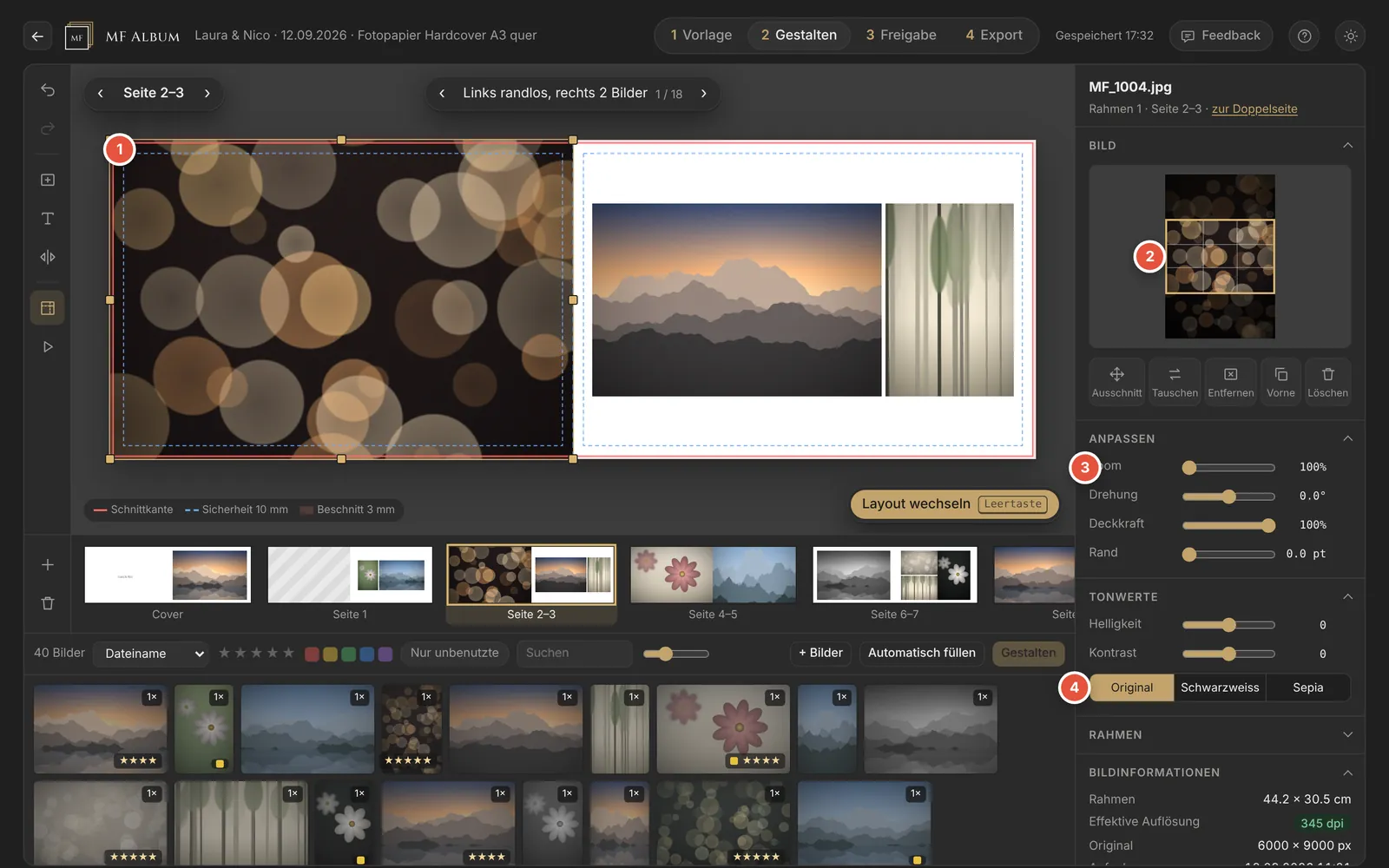Open the 4 Export step
The height and width of the screenshot is (868, 1389).
pos(994,36)
